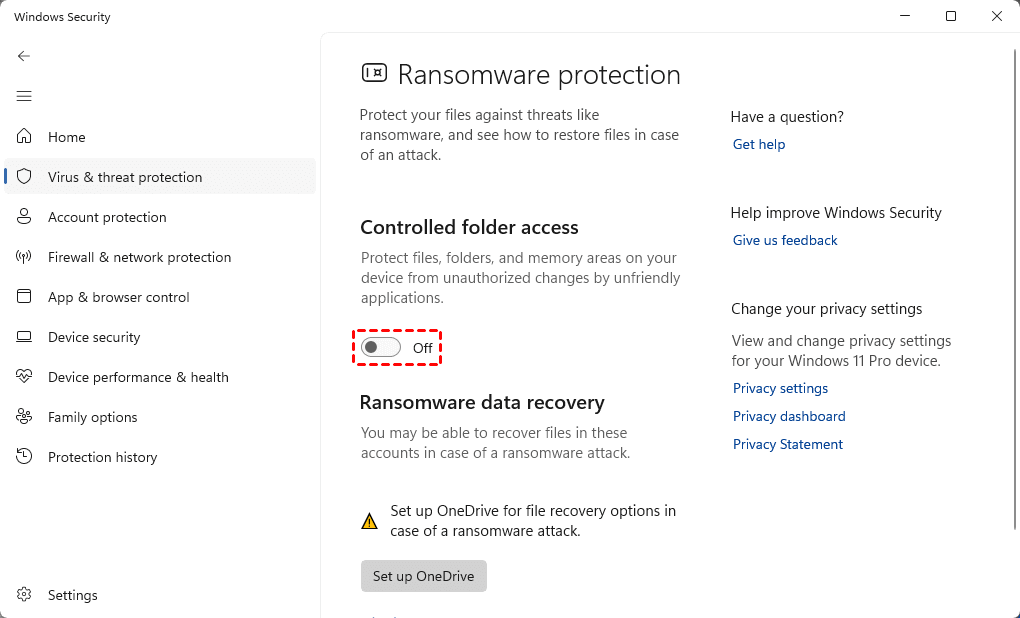Click the Device performance & health heart icon
The width and height of the screenshot is (1020, 618).
25,377
